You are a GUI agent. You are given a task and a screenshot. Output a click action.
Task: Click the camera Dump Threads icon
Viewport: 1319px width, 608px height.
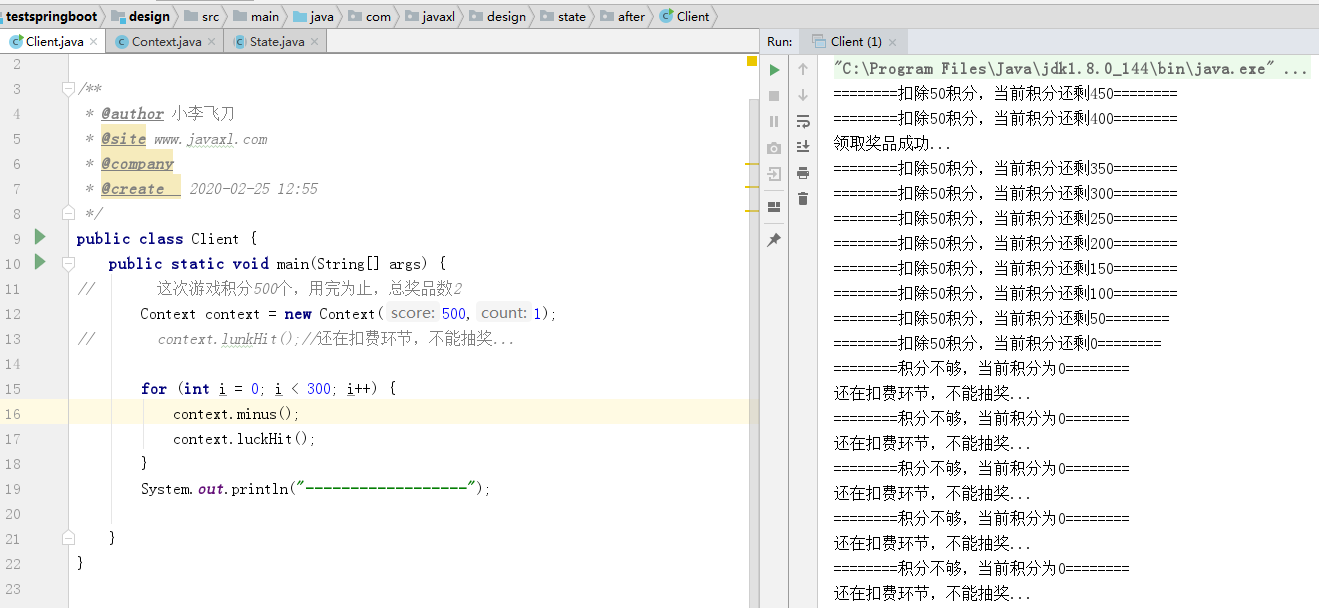774,148
